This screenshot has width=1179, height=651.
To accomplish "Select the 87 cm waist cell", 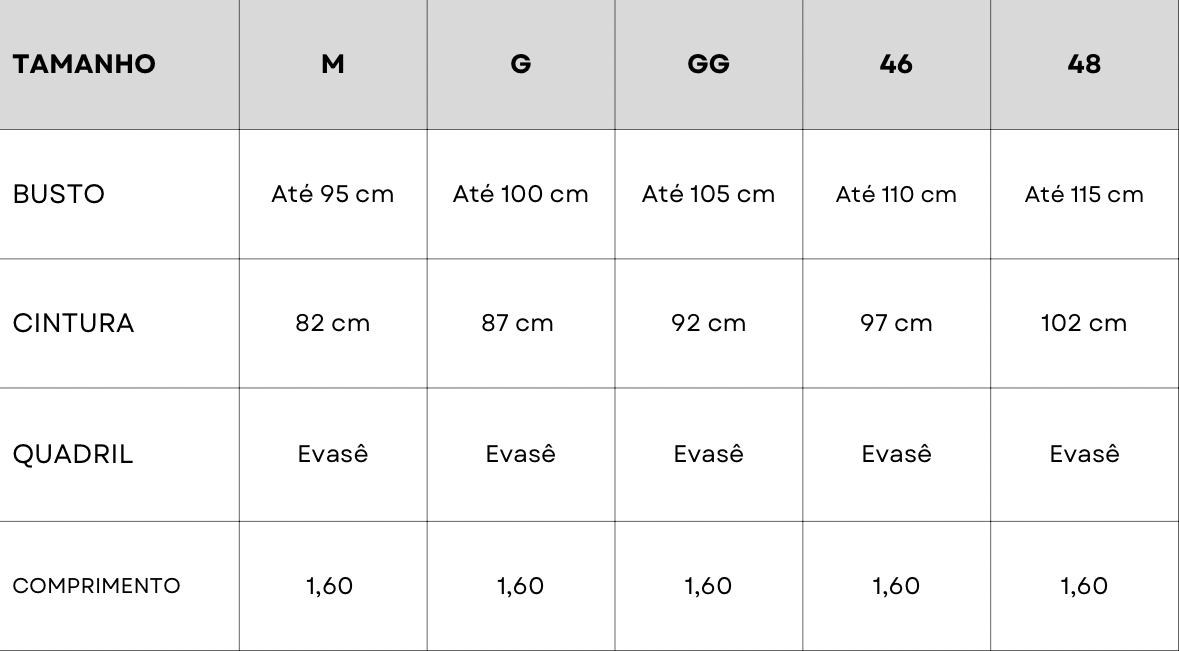I will click(x=521, y=323).
